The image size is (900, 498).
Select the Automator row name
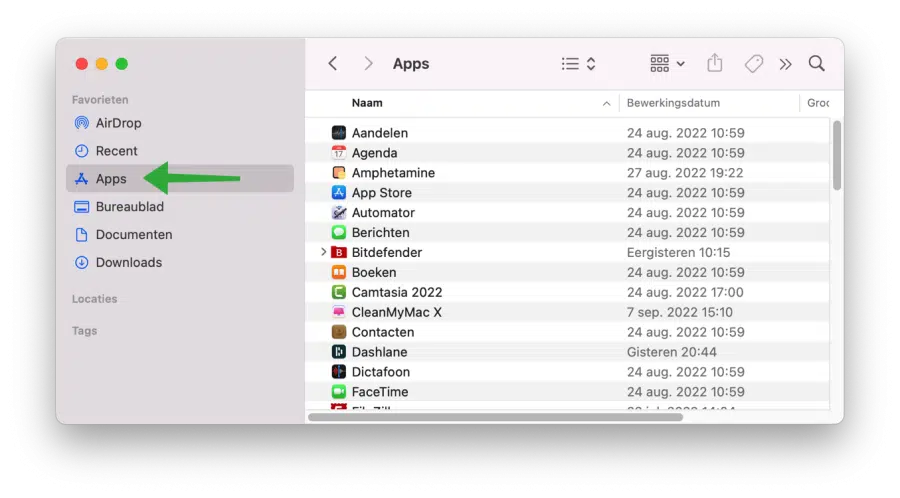point(383,212)
